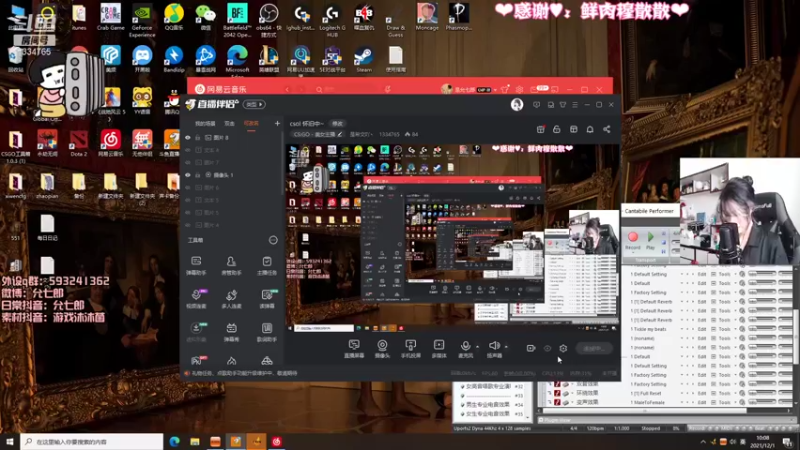Select Camera 1 layer in source list
The width and height of the screenshot is (800, 450).
[x=232, y=175]
